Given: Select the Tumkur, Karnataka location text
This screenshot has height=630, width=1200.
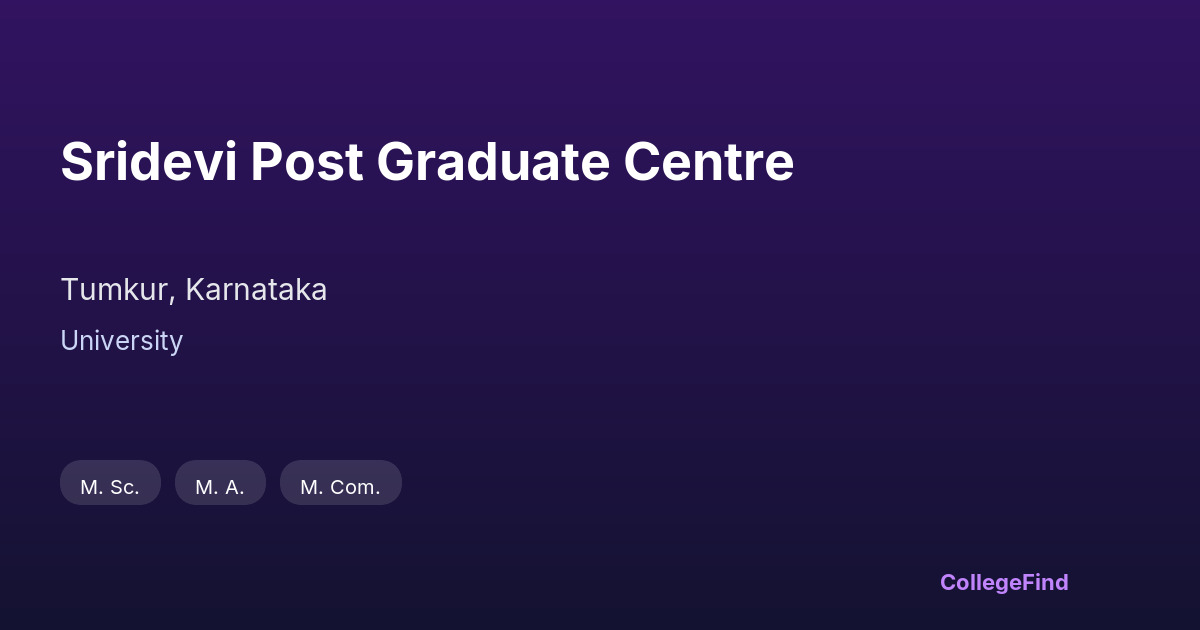Looking at the screenshot, I should pos(194,290).
